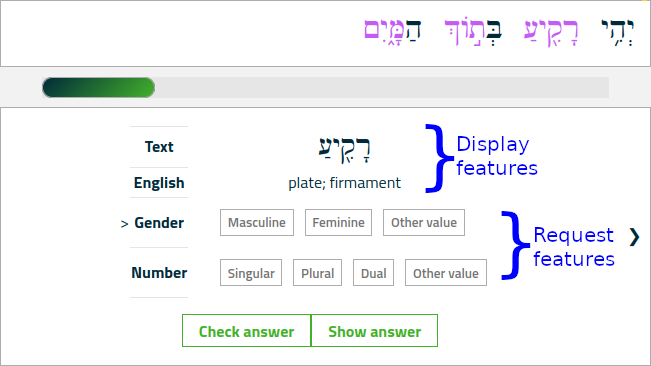Click the Check answer button
Viewport: 651px width, 366px height.
pyautogui.click(x=246, y=331)
